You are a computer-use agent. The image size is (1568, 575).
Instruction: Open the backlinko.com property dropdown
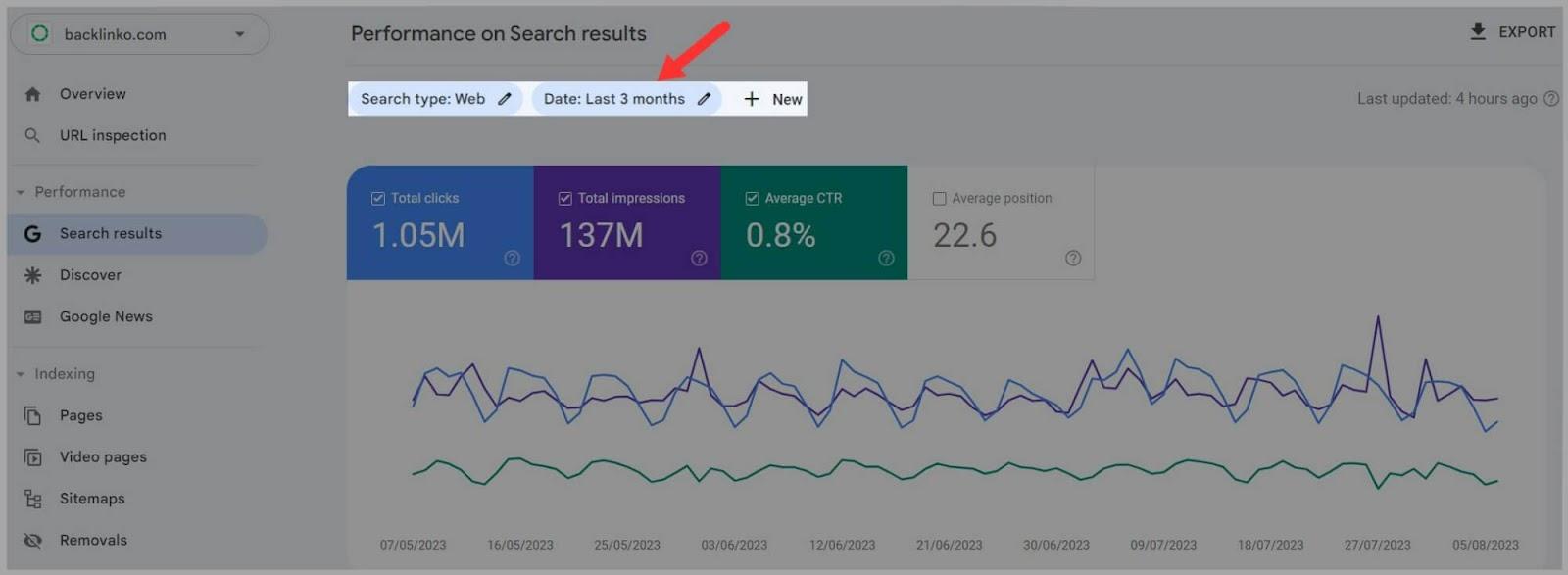click(239, 34)
